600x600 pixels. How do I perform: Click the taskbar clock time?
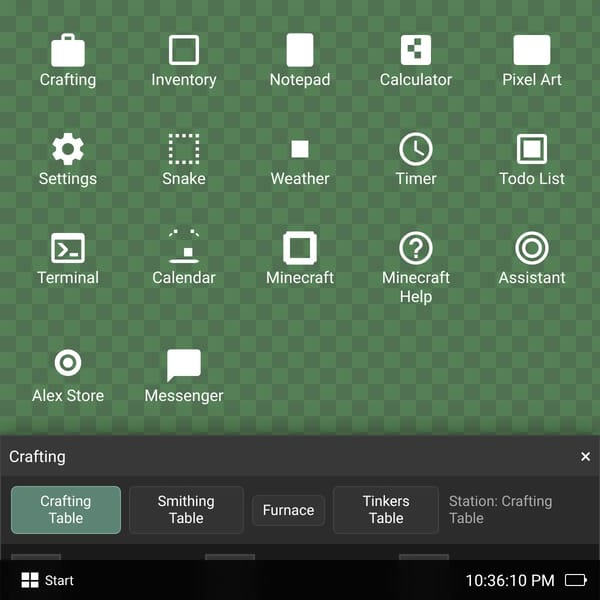[510, 580]
